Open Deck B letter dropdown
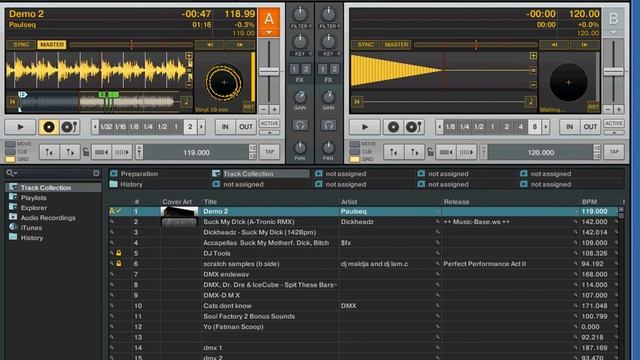The width and height of the screenshot is (640, 360). coord(613,32)
